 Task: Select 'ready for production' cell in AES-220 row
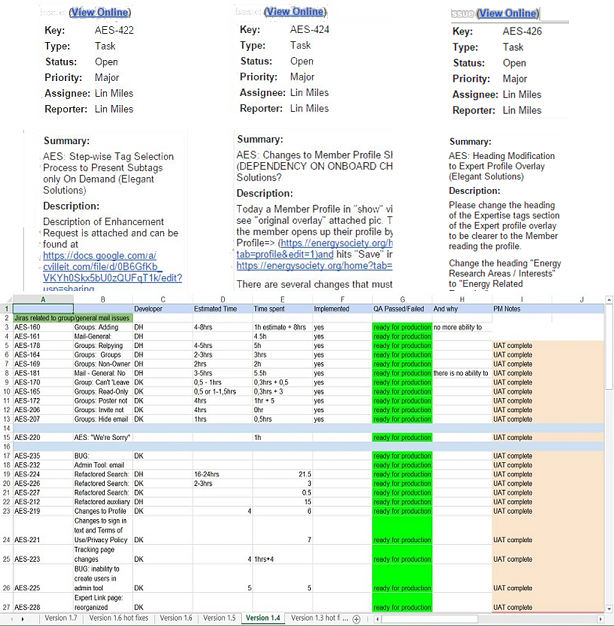402,438
